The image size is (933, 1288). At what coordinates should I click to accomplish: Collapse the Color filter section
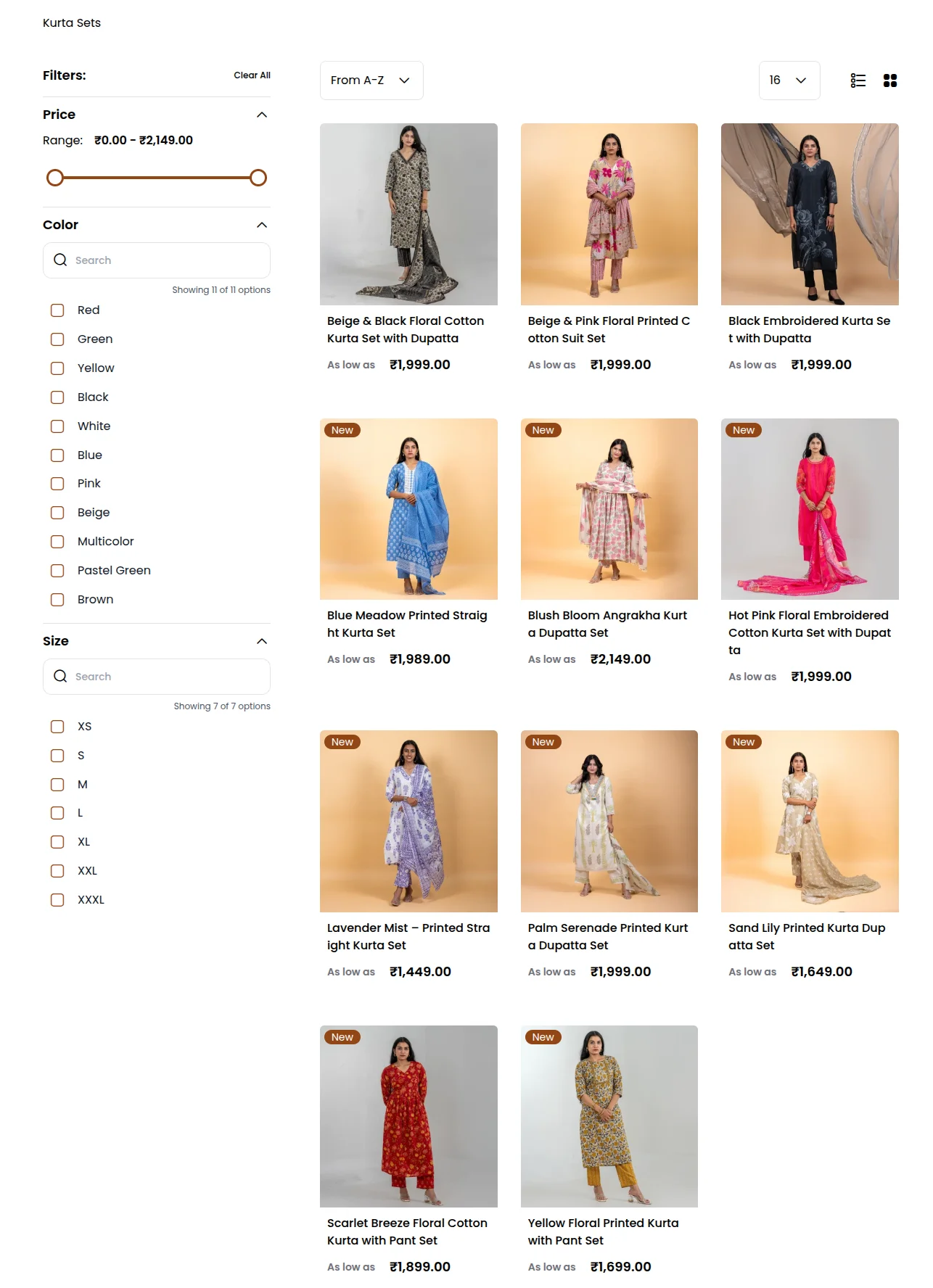(262, 225)
